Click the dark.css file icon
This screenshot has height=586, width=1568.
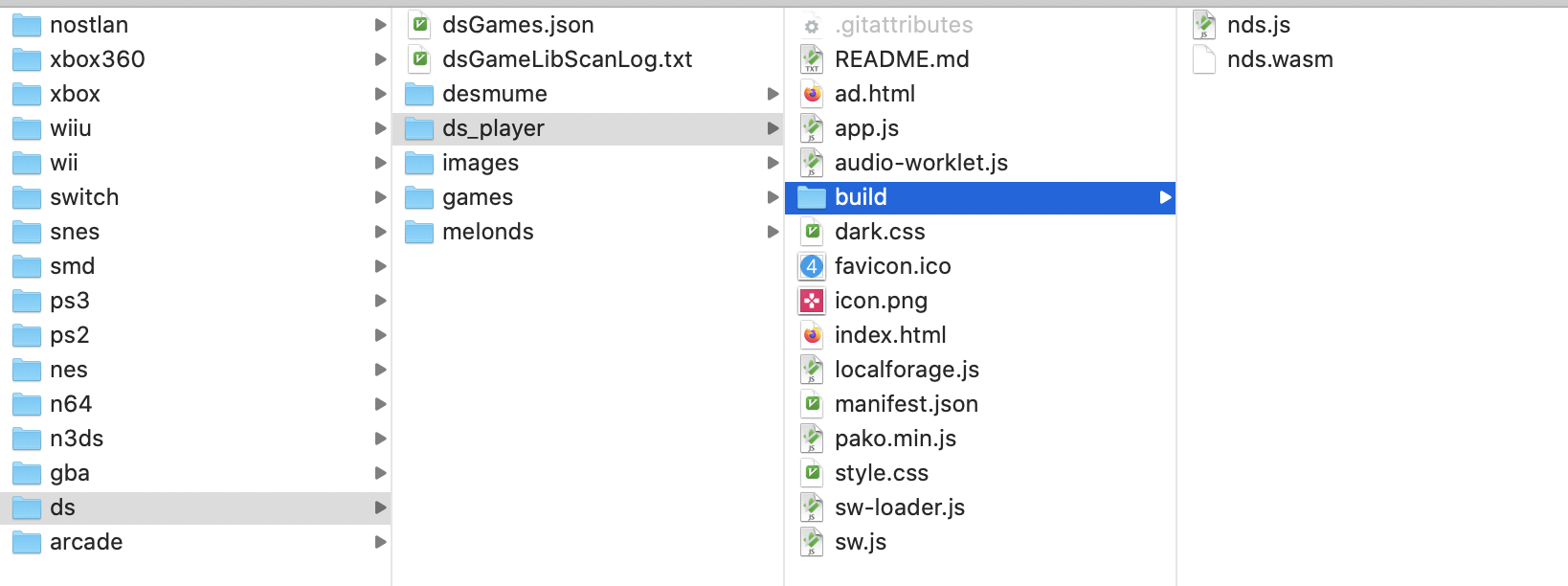click(x=812, y=232)
